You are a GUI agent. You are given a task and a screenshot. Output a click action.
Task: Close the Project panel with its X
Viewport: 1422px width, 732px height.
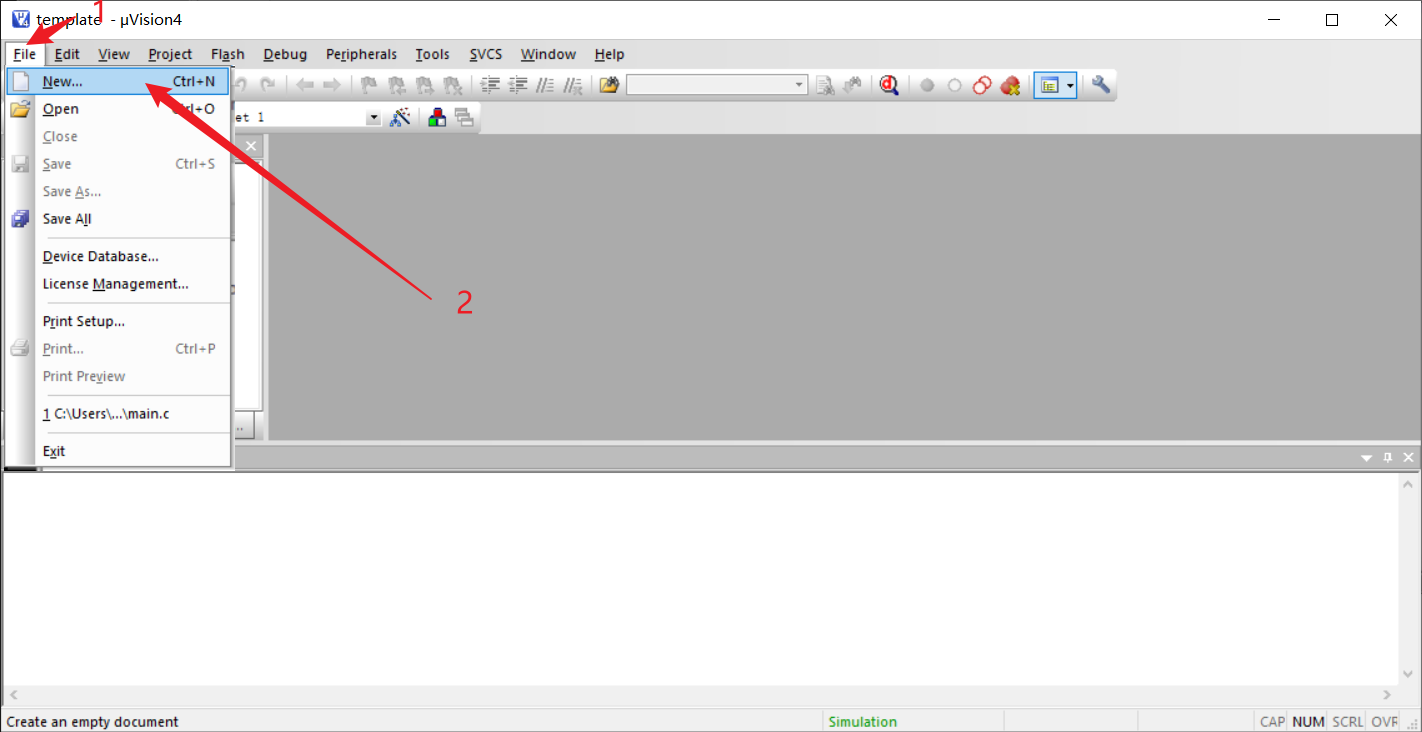pyautogui.click(x=251, y=146)
